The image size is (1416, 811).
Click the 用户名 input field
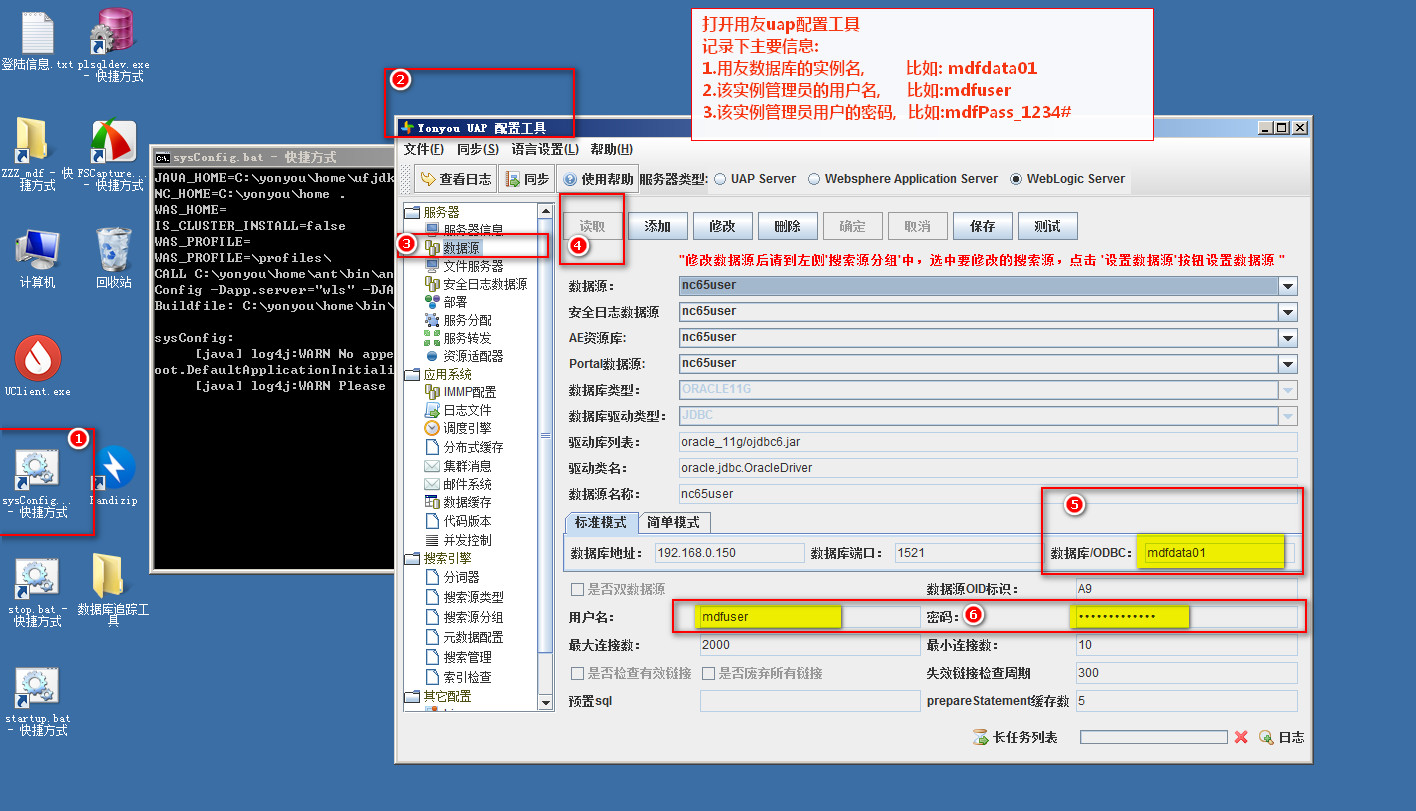click(x=808, y=617)
